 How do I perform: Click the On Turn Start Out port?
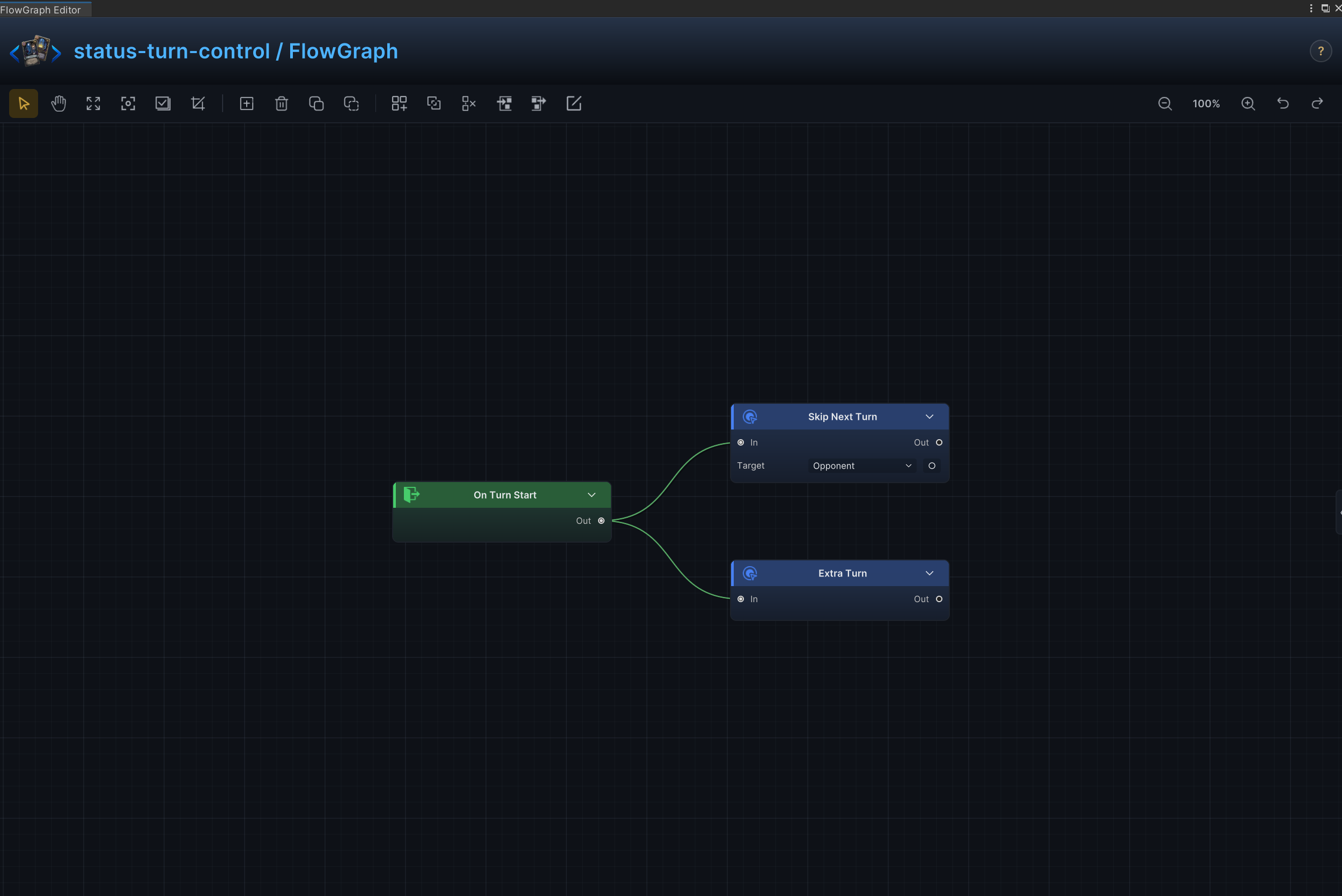601,521
